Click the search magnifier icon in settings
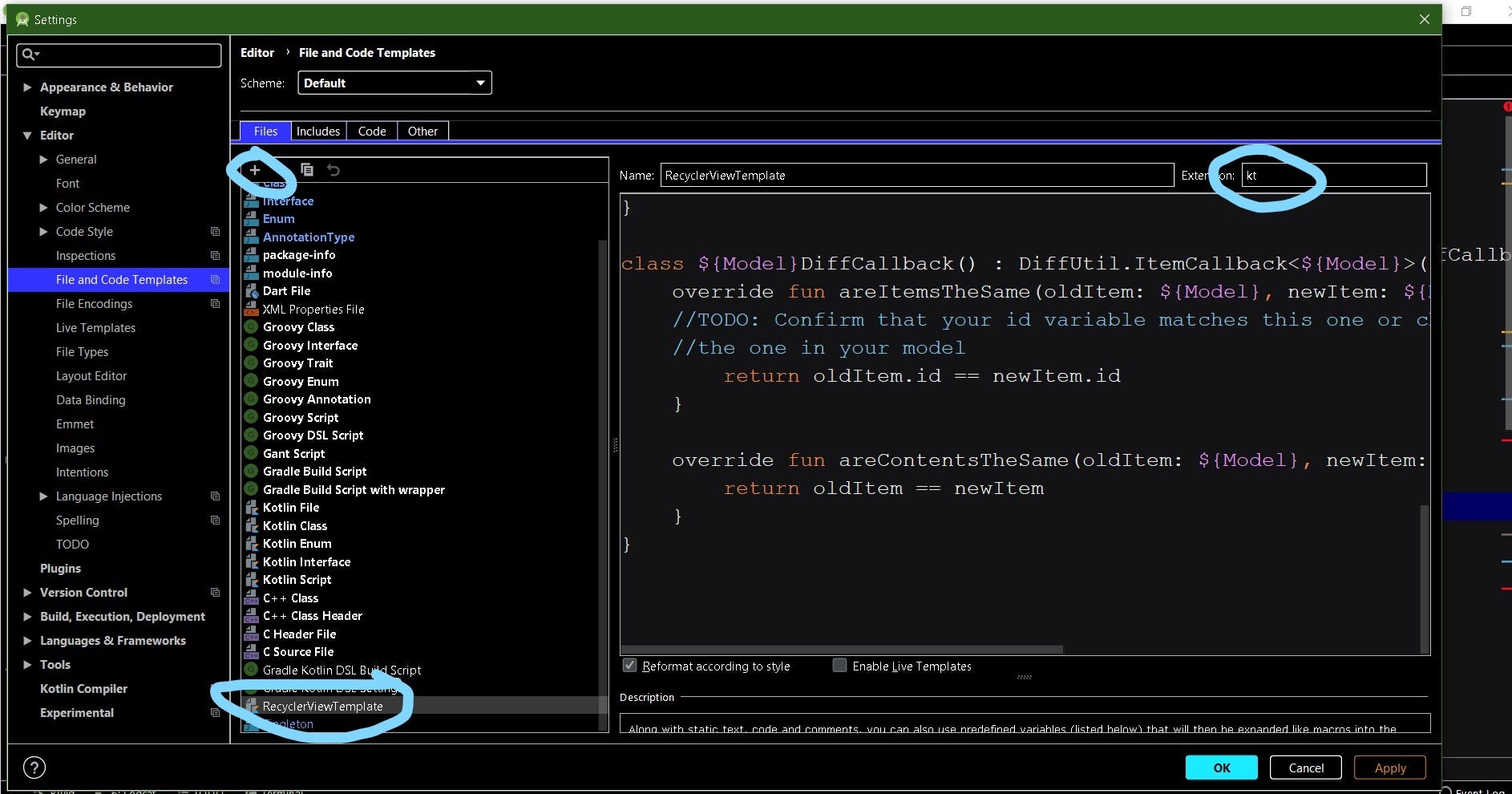The image size is (1512, 794). pos(30,55)
